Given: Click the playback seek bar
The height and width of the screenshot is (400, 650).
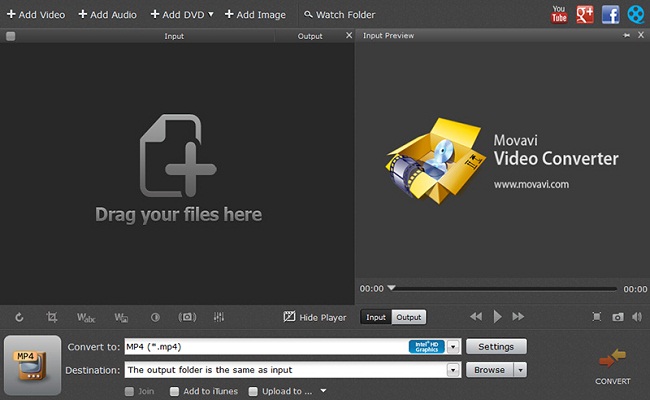Looking at the screenshot, I should coord(505,288).
